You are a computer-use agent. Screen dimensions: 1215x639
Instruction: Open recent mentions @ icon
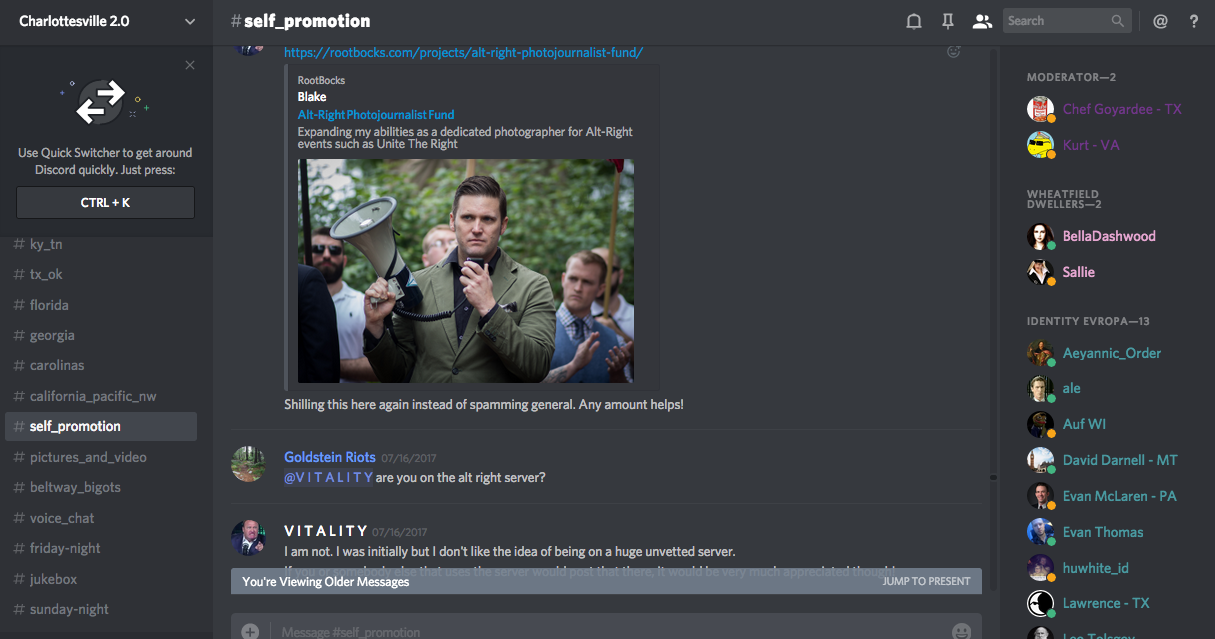tap(1160, 21)
